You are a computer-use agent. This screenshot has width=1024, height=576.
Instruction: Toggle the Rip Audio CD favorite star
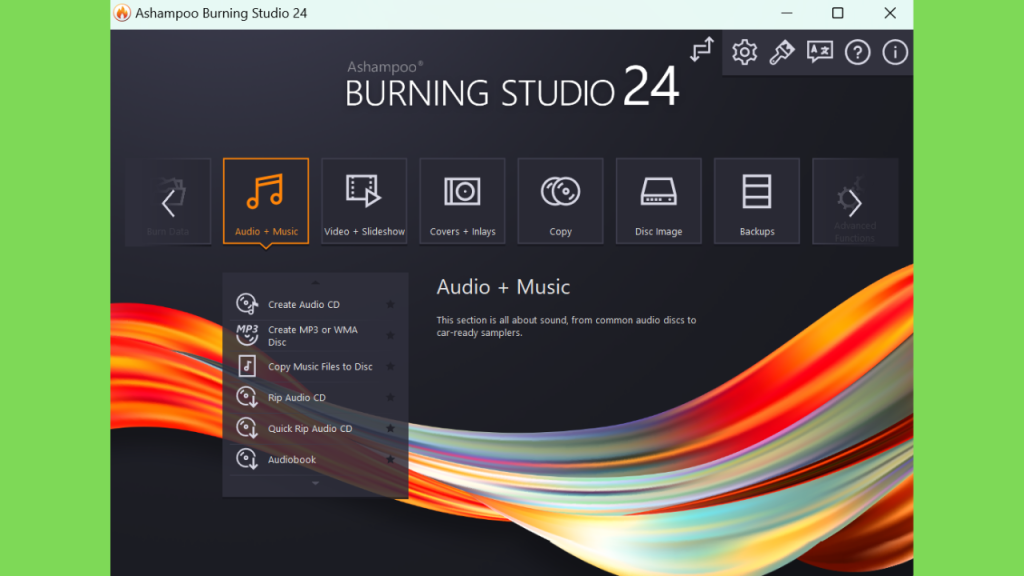point(391,397)
